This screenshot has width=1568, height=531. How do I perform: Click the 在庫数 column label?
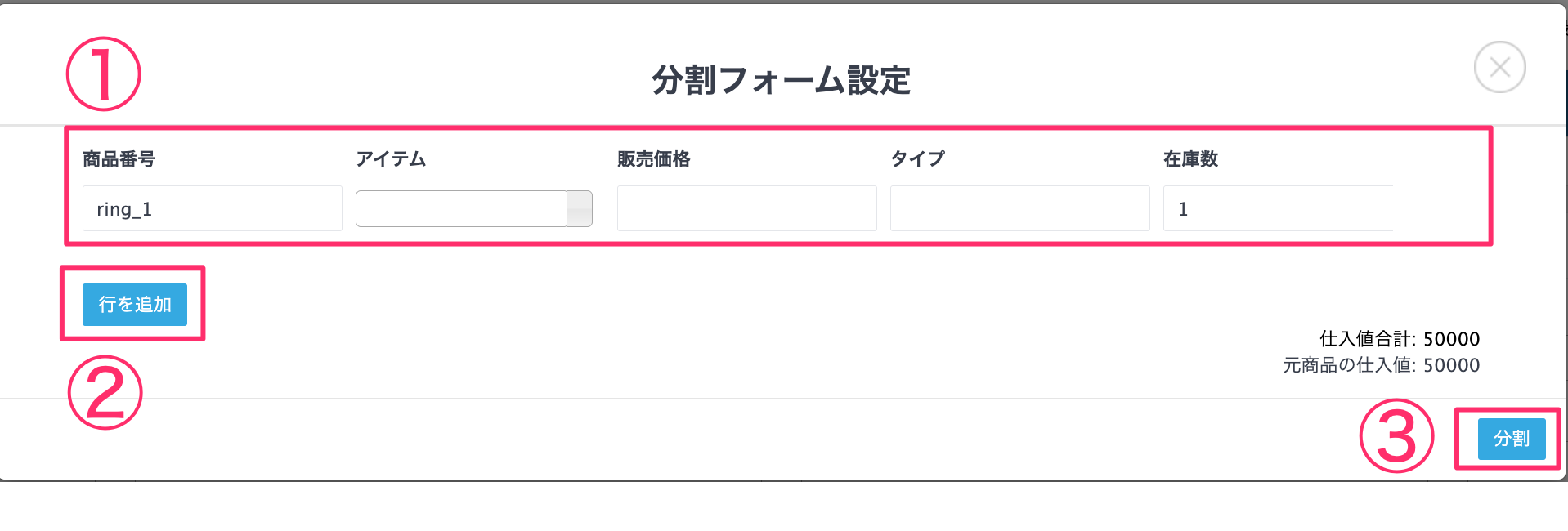[x=1190, y=159]
